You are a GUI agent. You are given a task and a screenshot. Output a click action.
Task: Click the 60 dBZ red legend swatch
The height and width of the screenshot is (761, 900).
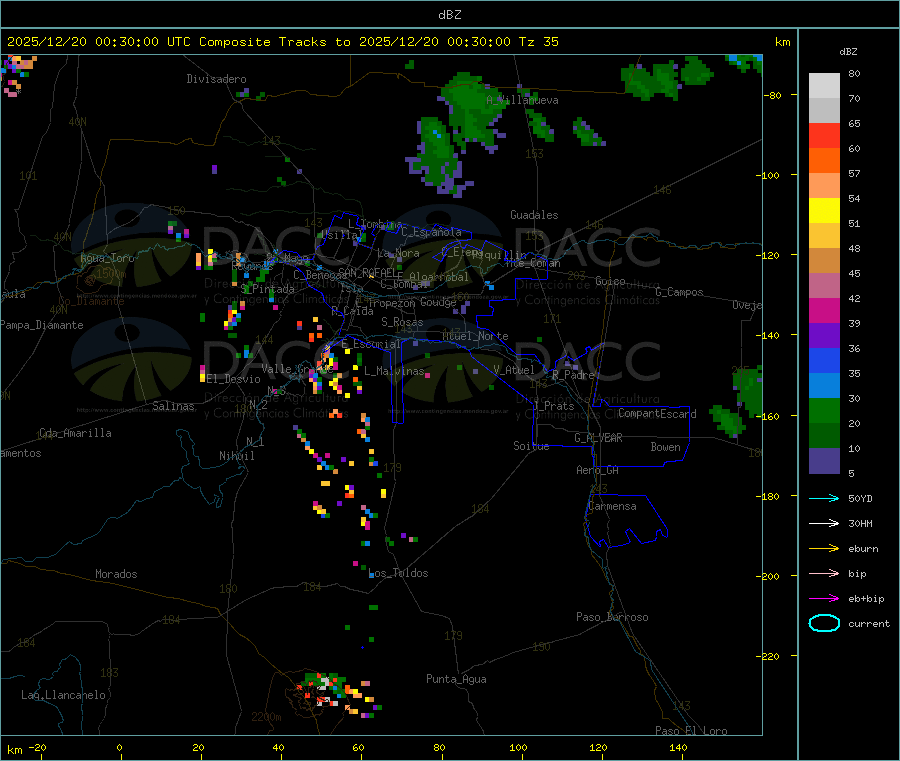pyautogui.click(x=824, y=135)
